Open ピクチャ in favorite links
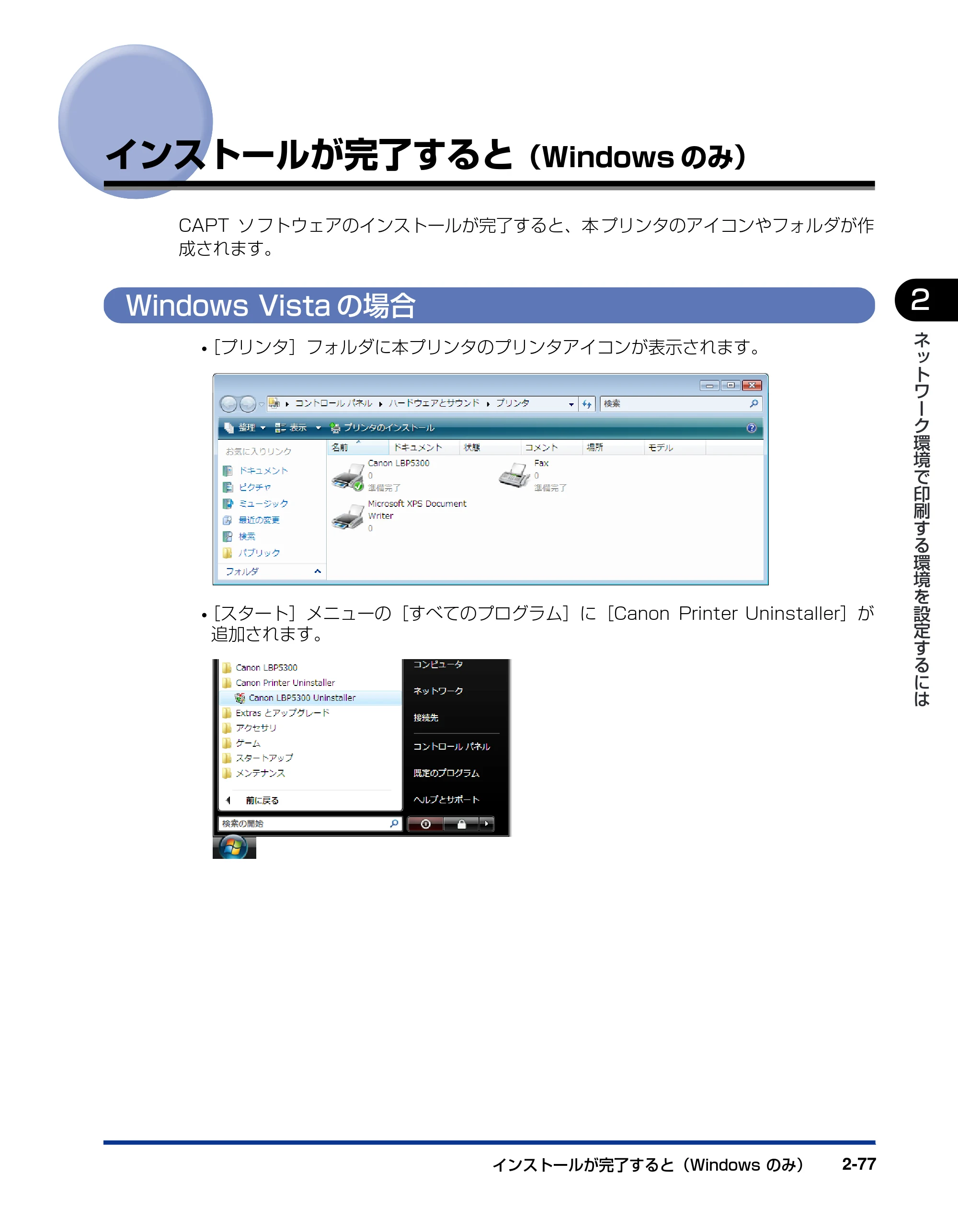958x1232 pixels. click(247, 487)
